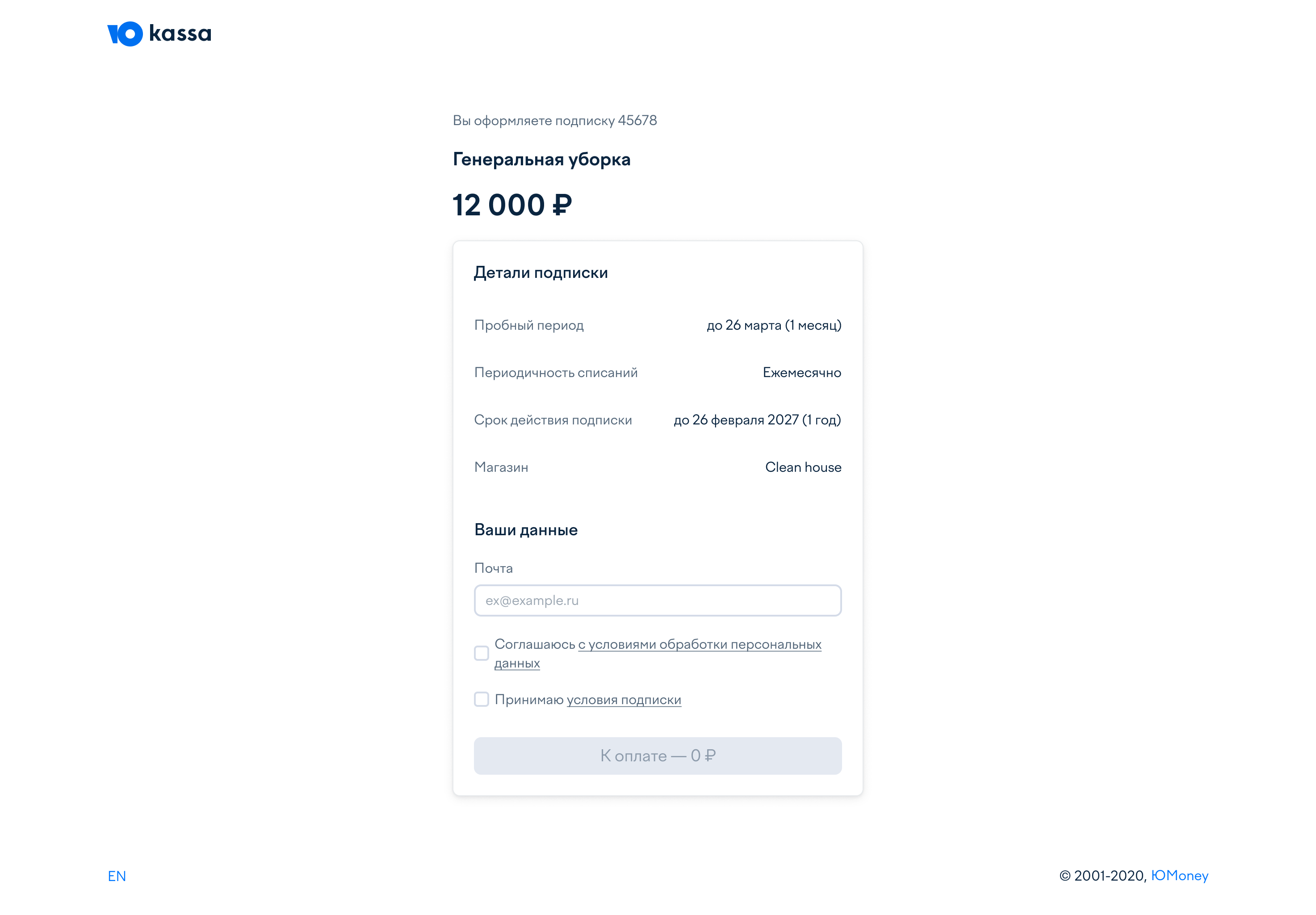The height and width of the screenshot is (915, 1316).
Task: Open the personal data processing terms link
Action: pyautogui.click(x=658, y=653)
